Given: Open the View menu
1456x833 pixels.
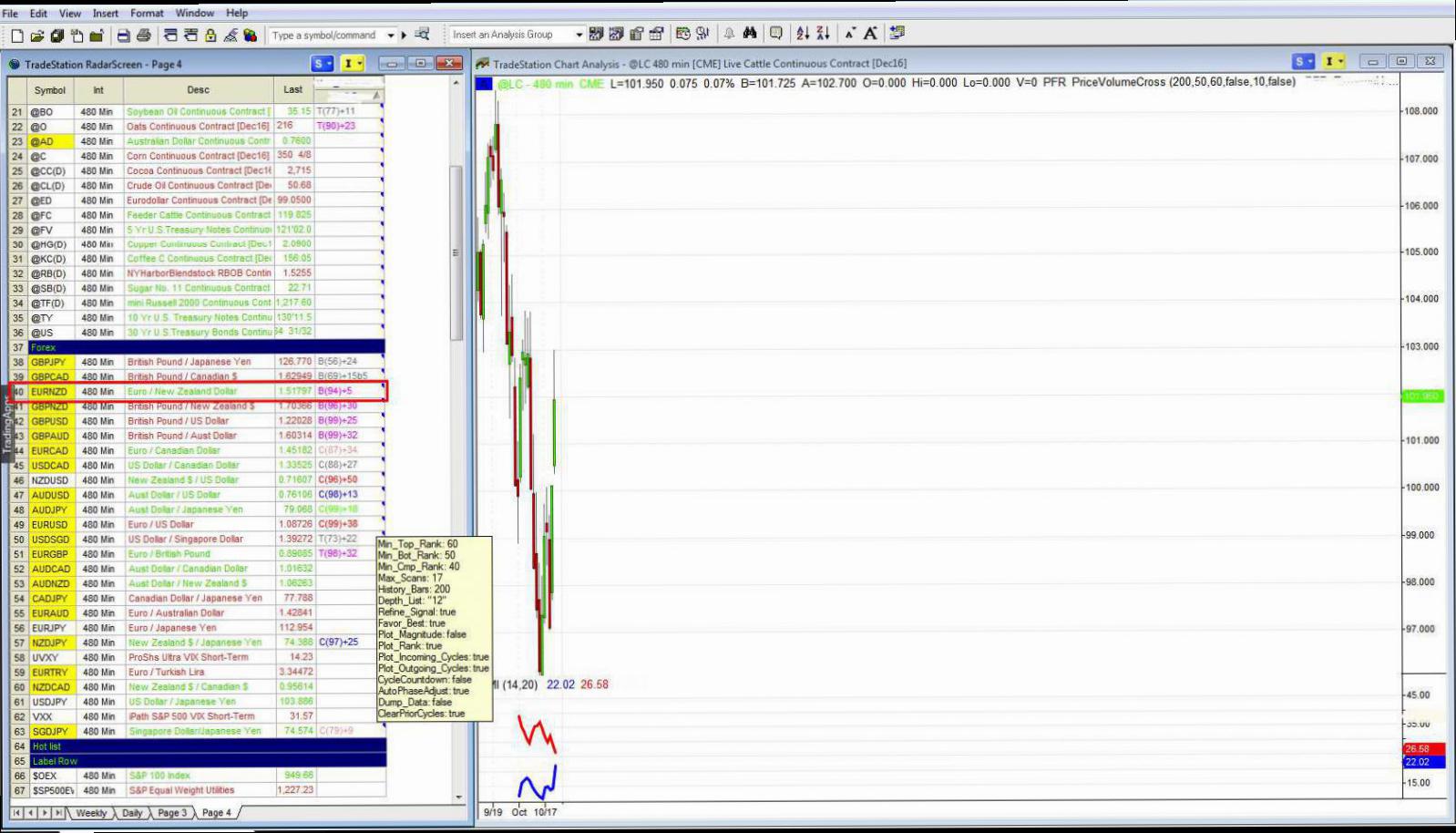Looking at the screenshot, I should click(70, 13).
